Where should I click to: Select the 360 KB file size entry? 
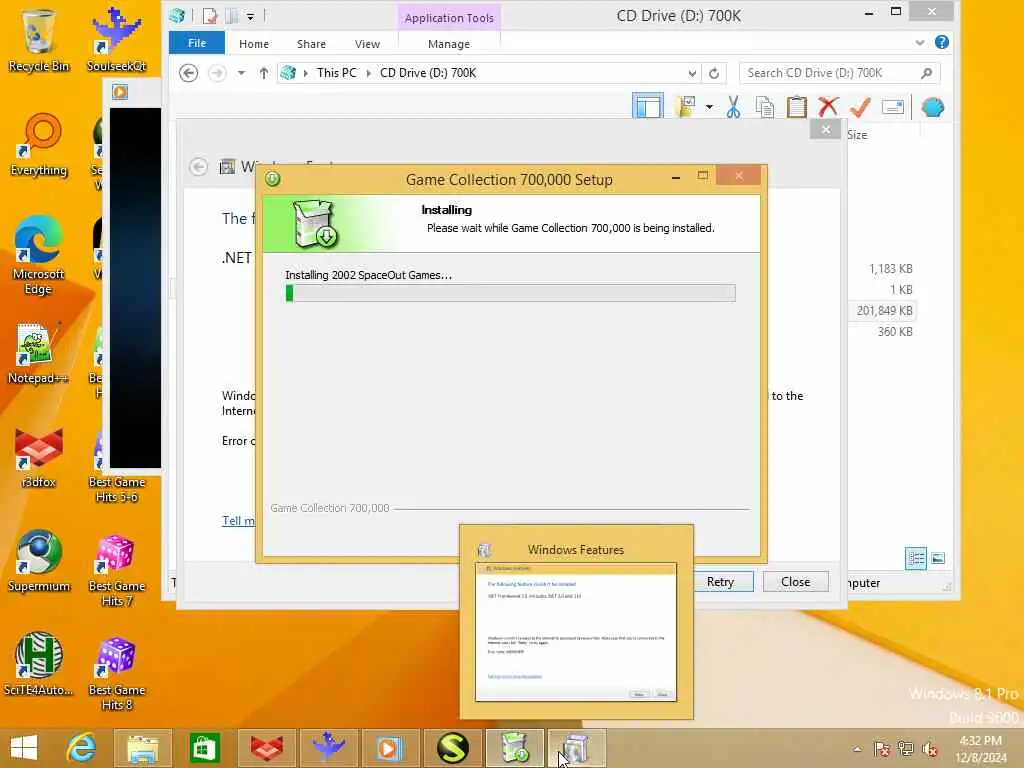pyautogui.click(x=895, y=331)
